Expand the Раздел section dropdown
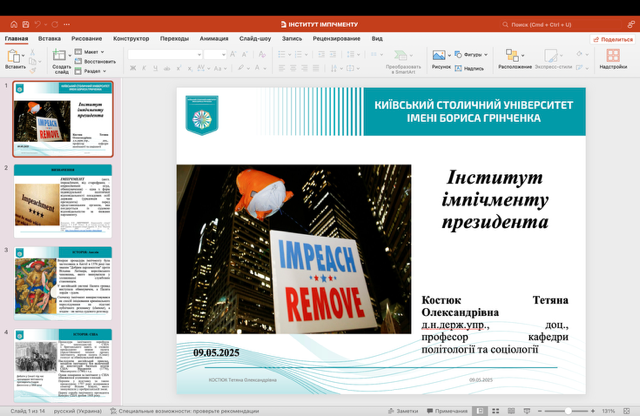The width and height of the screenshot is (640, 416). point(92,71)
